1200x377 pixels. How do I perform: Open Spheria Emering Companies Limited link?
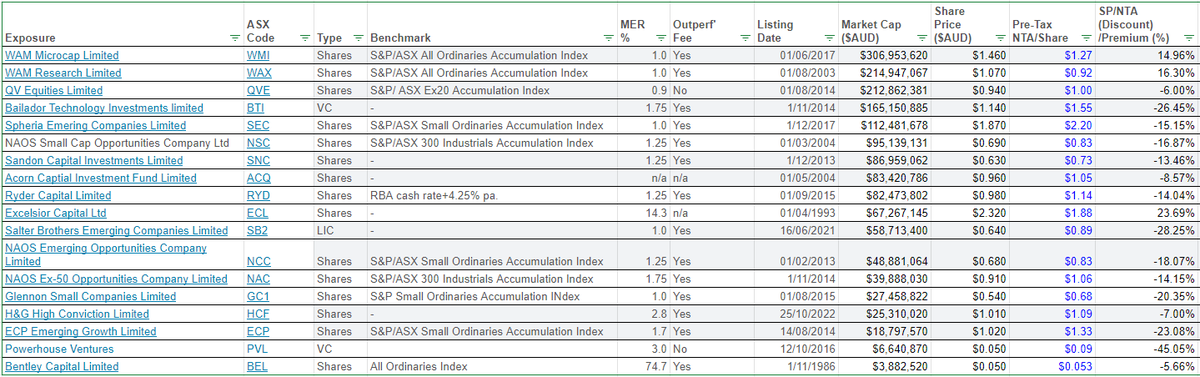(95, 126)
